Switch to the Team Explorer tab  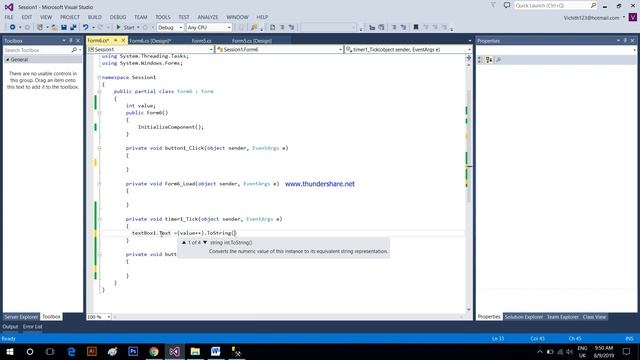pyautogui.click(x=562, y=317)
